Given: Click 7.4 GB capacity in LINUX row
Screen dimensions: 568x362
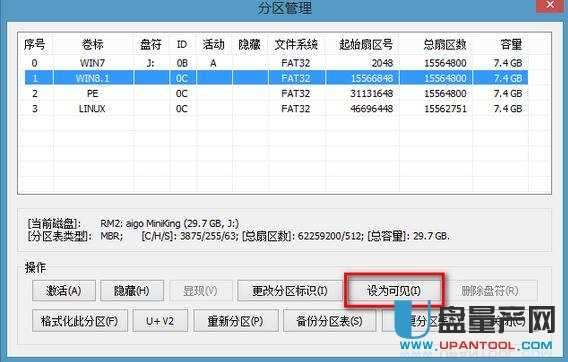Looking at the screenshot, I should point(508,109).
